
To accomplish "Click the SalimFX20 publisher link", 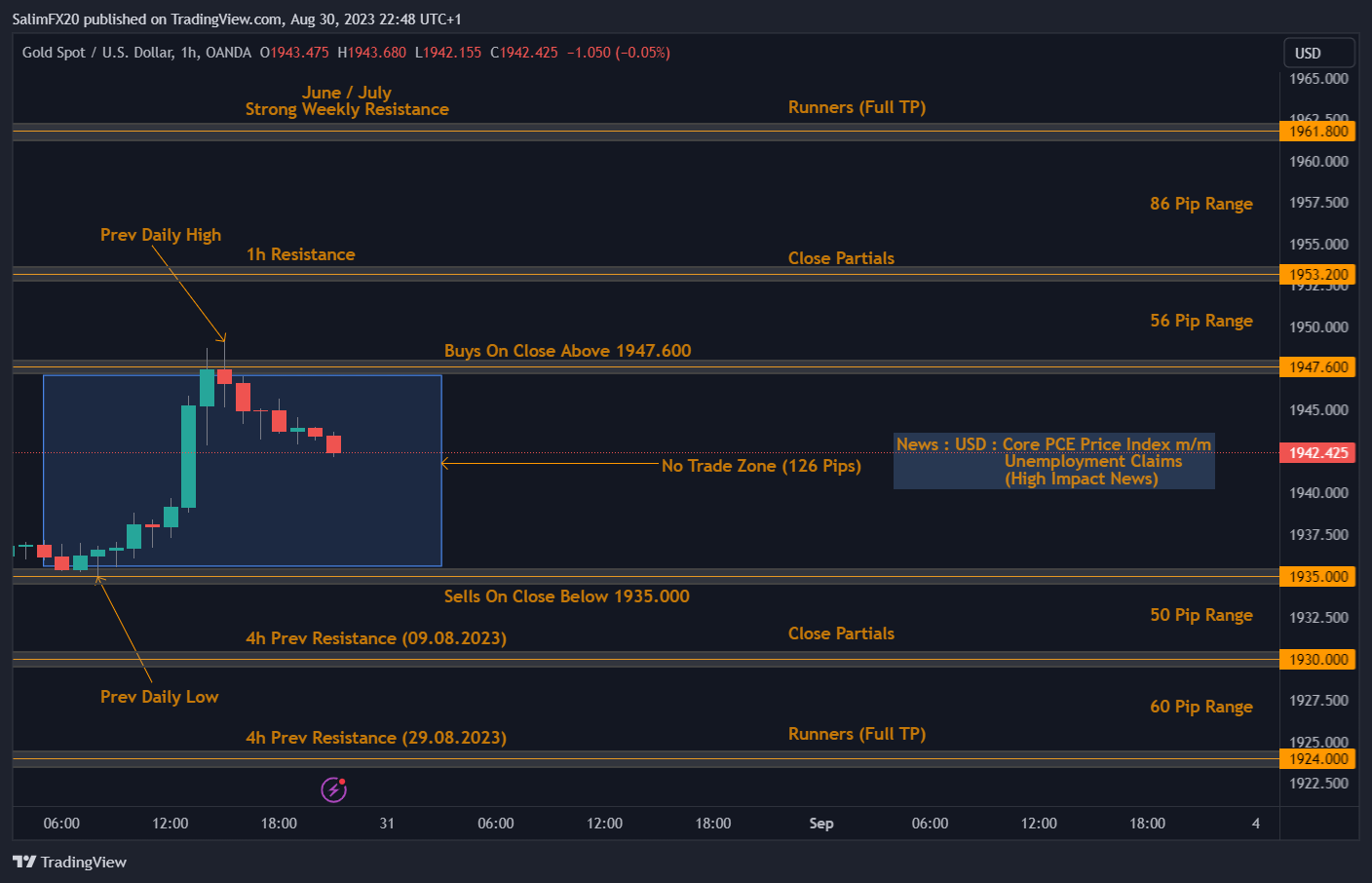I will point(48,19).
